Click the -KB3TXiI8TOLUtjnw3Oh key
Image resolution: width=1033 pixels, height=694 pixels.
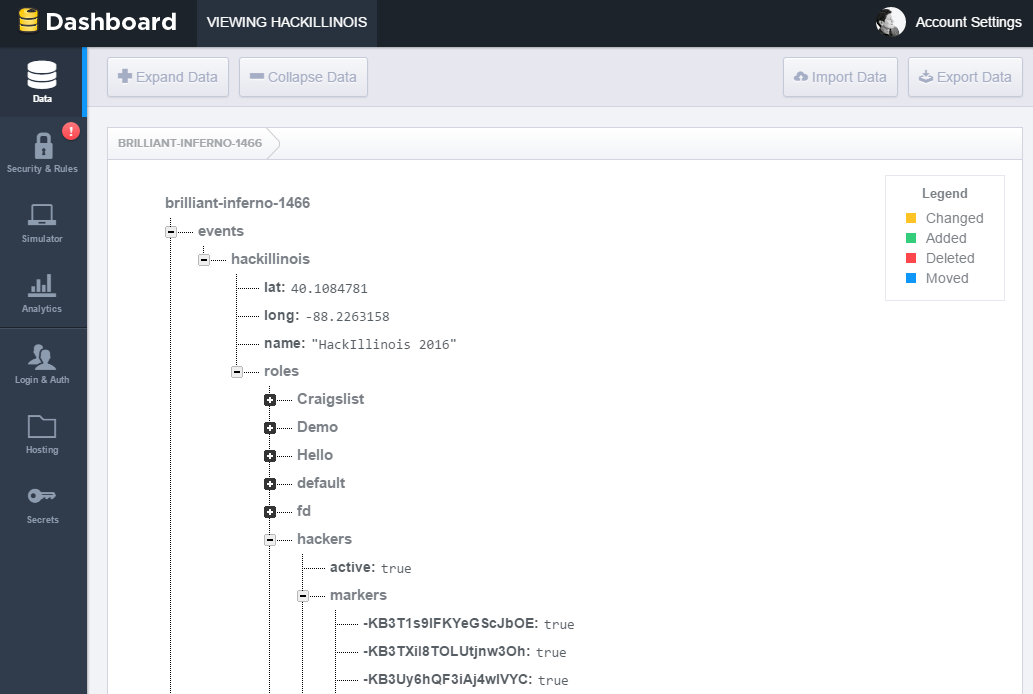pos(447,651)
